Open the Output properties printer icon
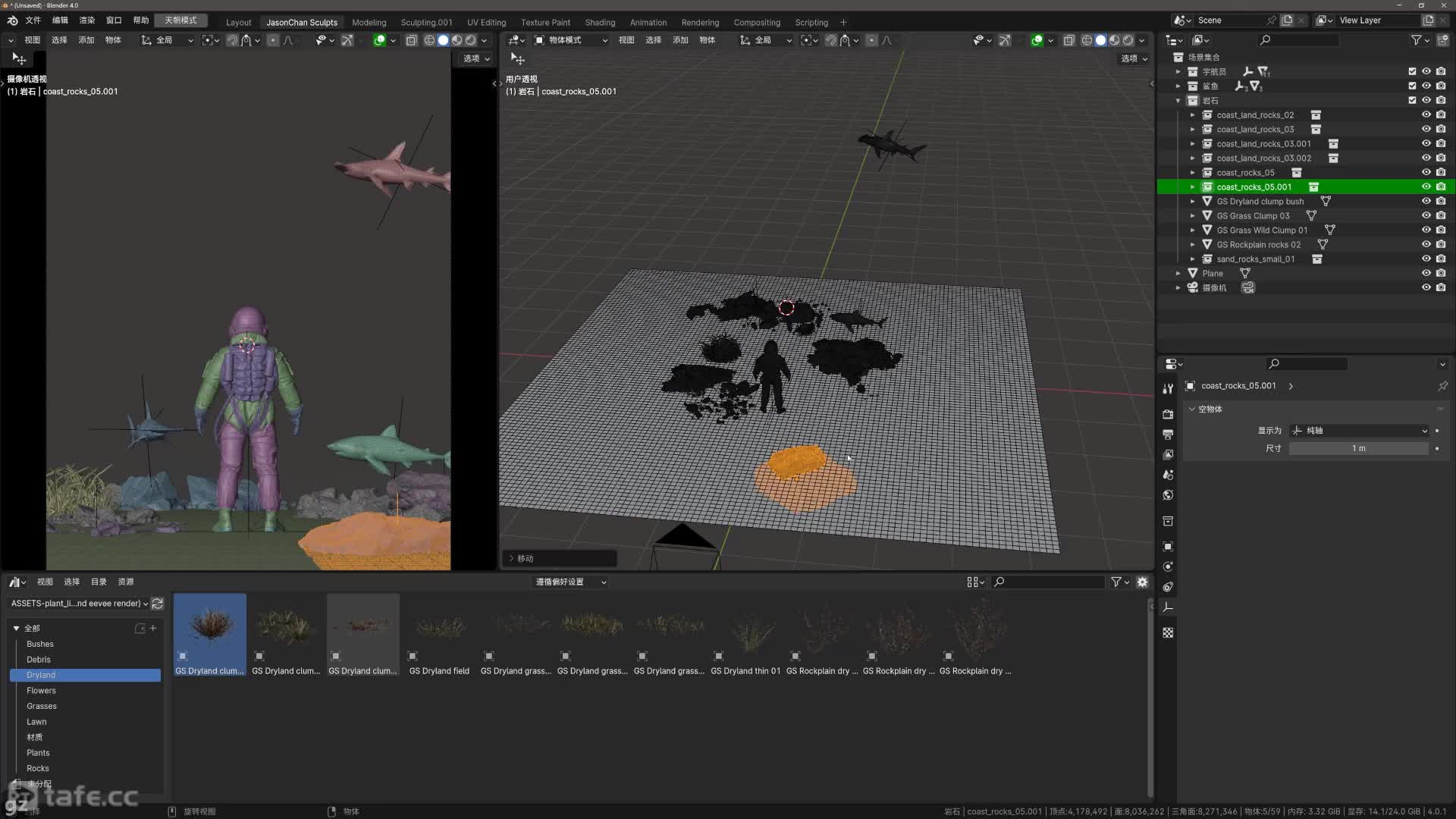The height and width of the screenshot is (819, 1456). 1168,435
